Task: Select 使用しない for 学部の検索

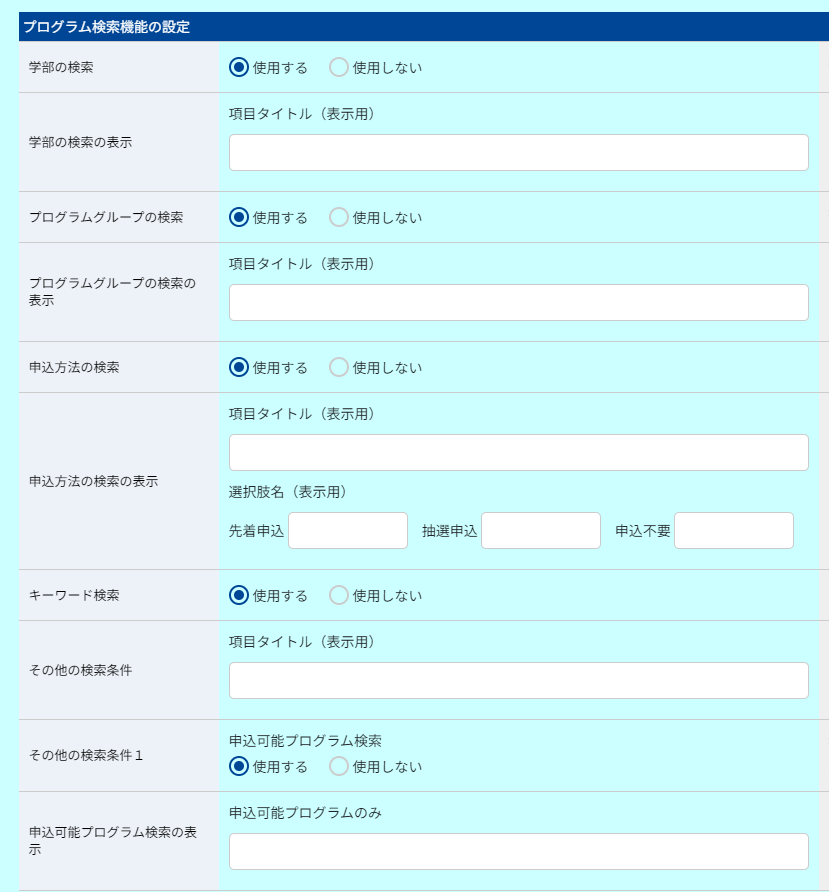Action: tap(339, 67)
